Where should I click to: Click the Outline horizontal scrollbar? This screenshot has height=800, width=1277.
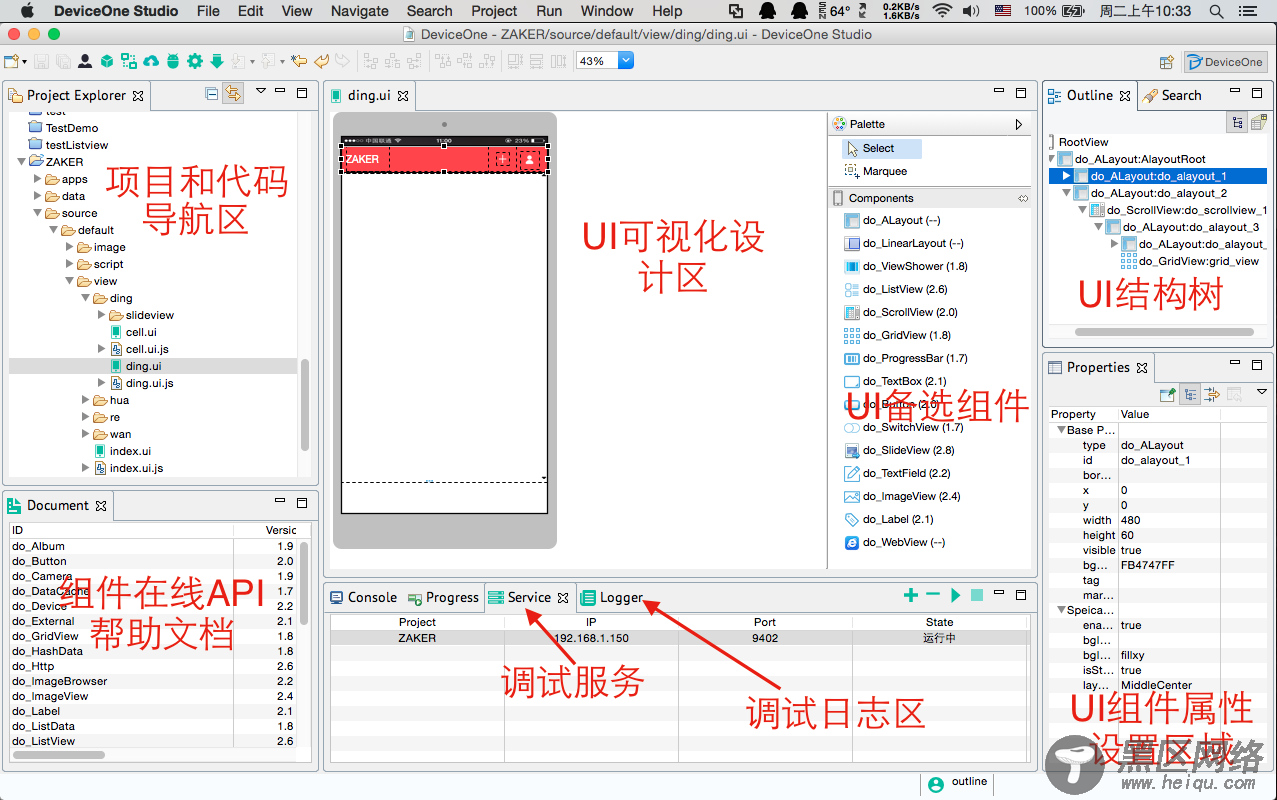[1163, 331]
